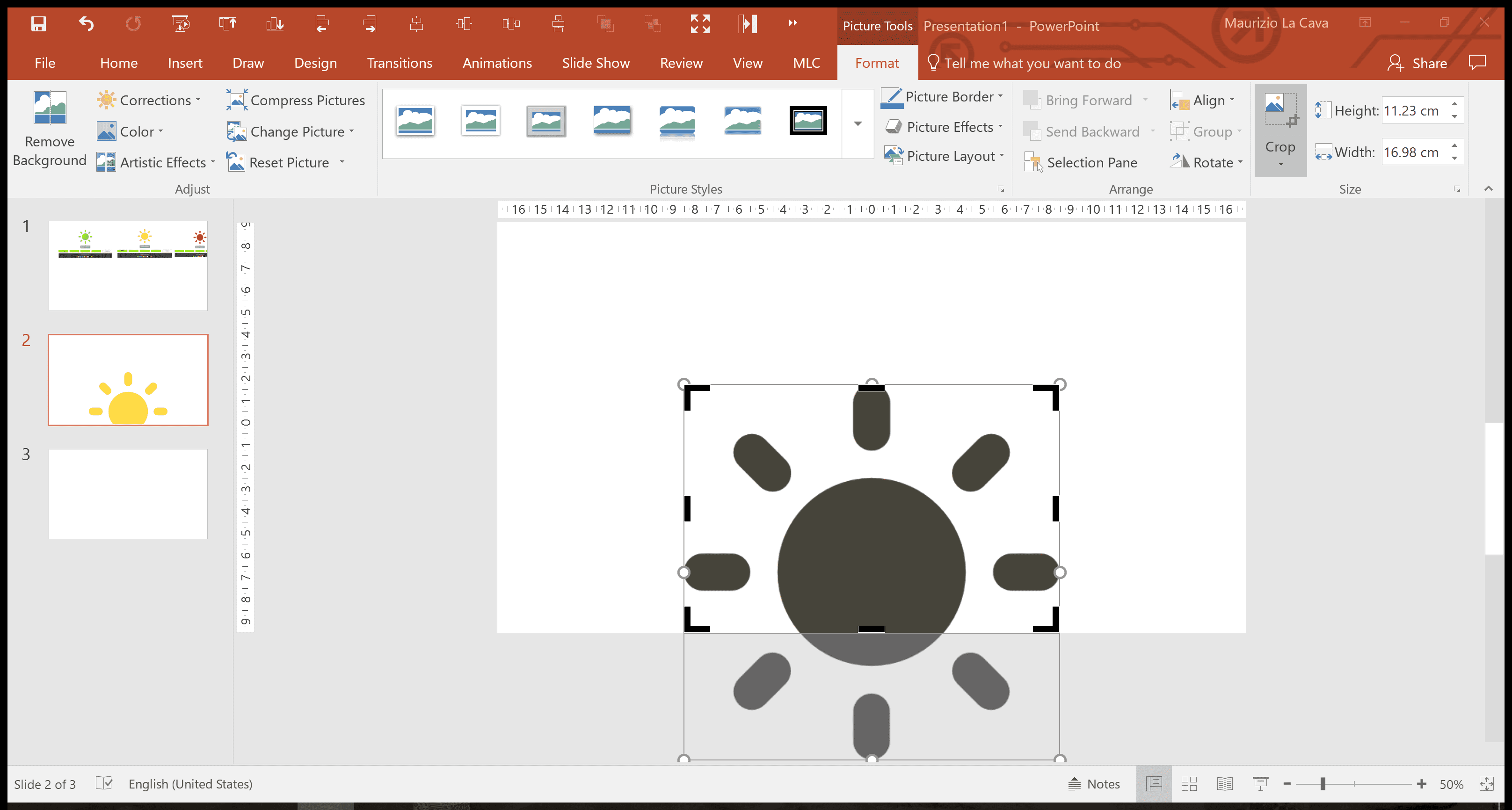Click the Reset Picture icon
The width and height of the screenshot is (1512, 810).
237,163
